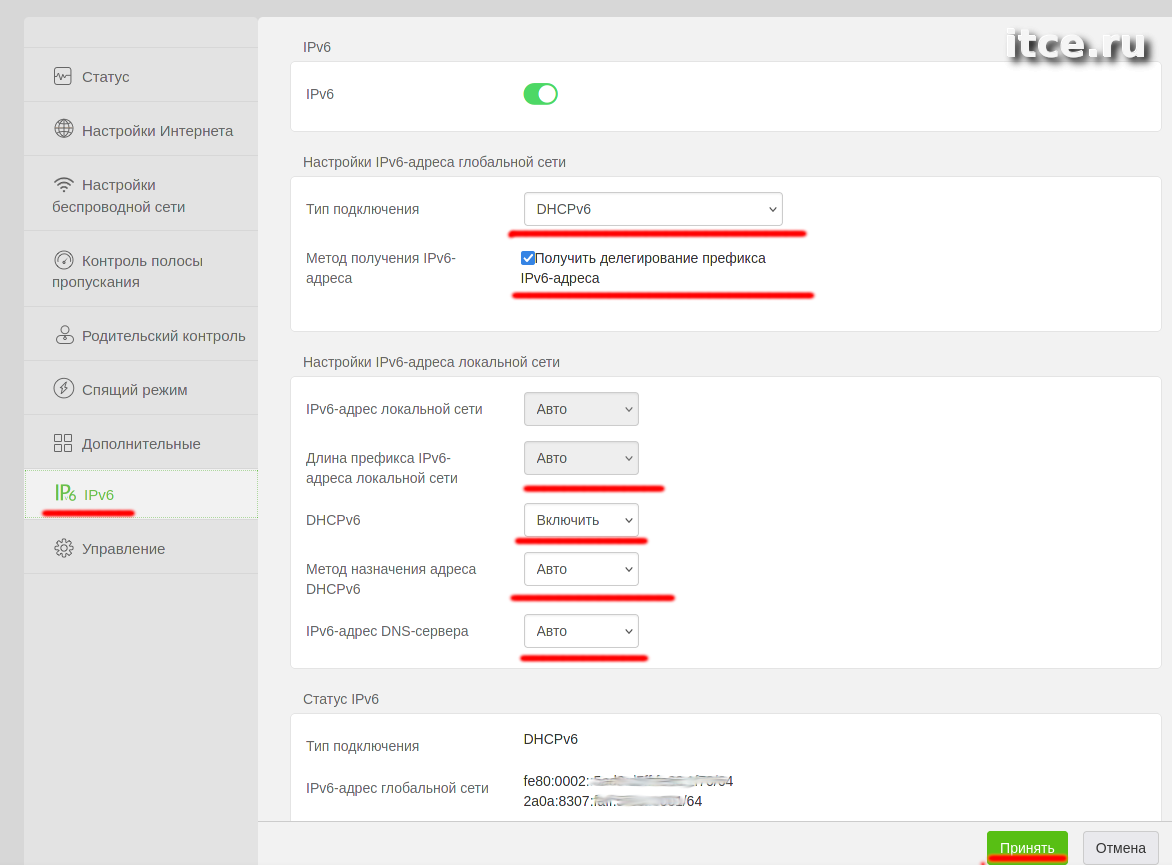Click the Отмена button
This screenshot has height=865, width=1172.
pos(1120,848)
